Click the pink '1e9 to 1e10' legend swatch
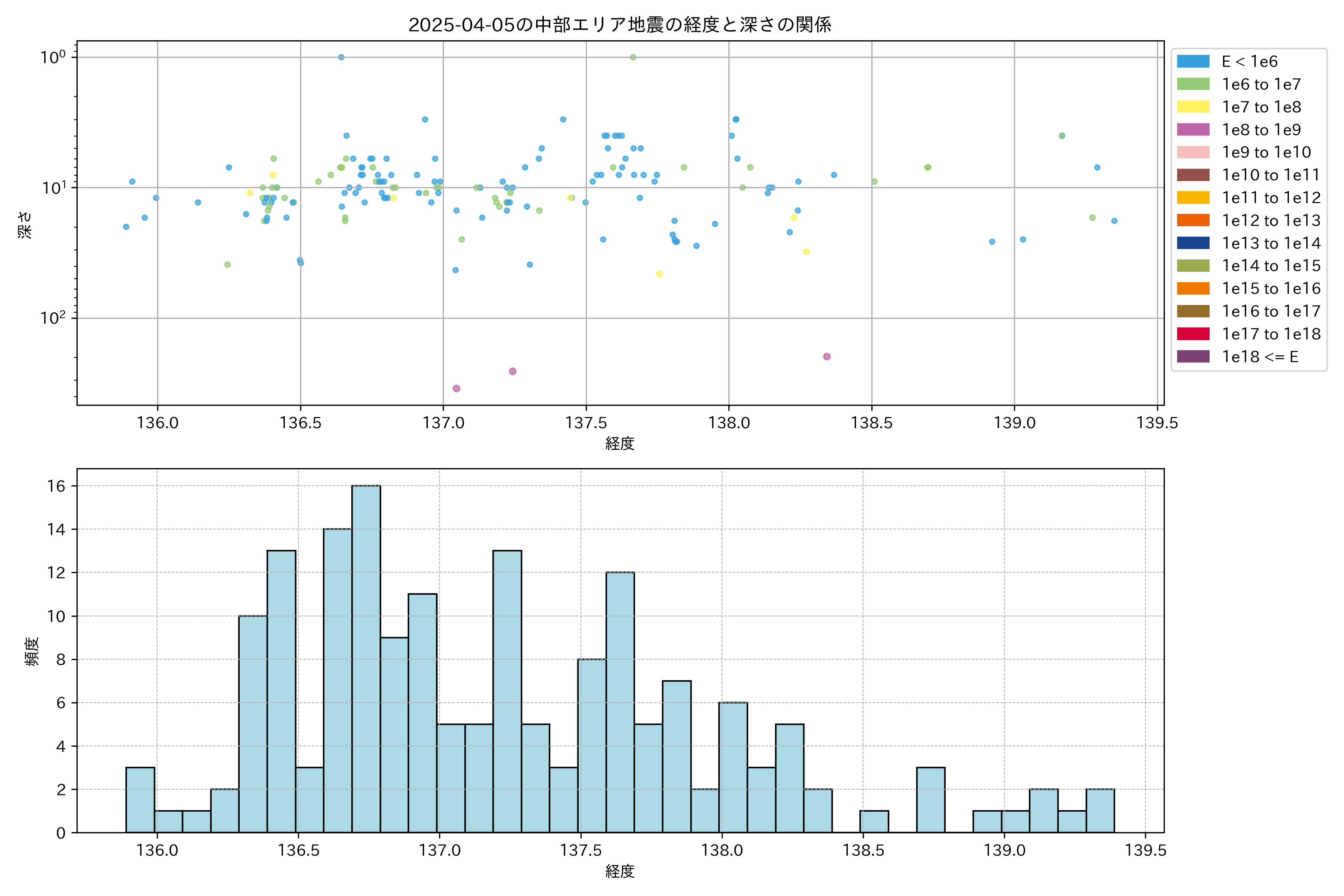The width and height of the screenshot is (1344, 896). pyautogui.click(x=1192, y=153)
